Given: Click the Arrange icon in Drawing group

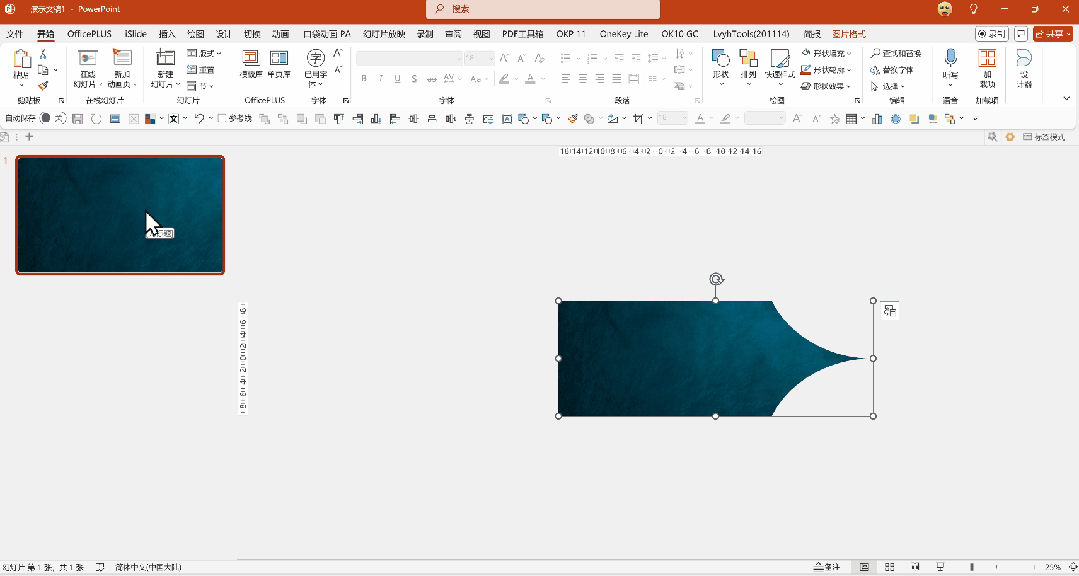Looking at the screenshot, I should [x=748, y=58].
